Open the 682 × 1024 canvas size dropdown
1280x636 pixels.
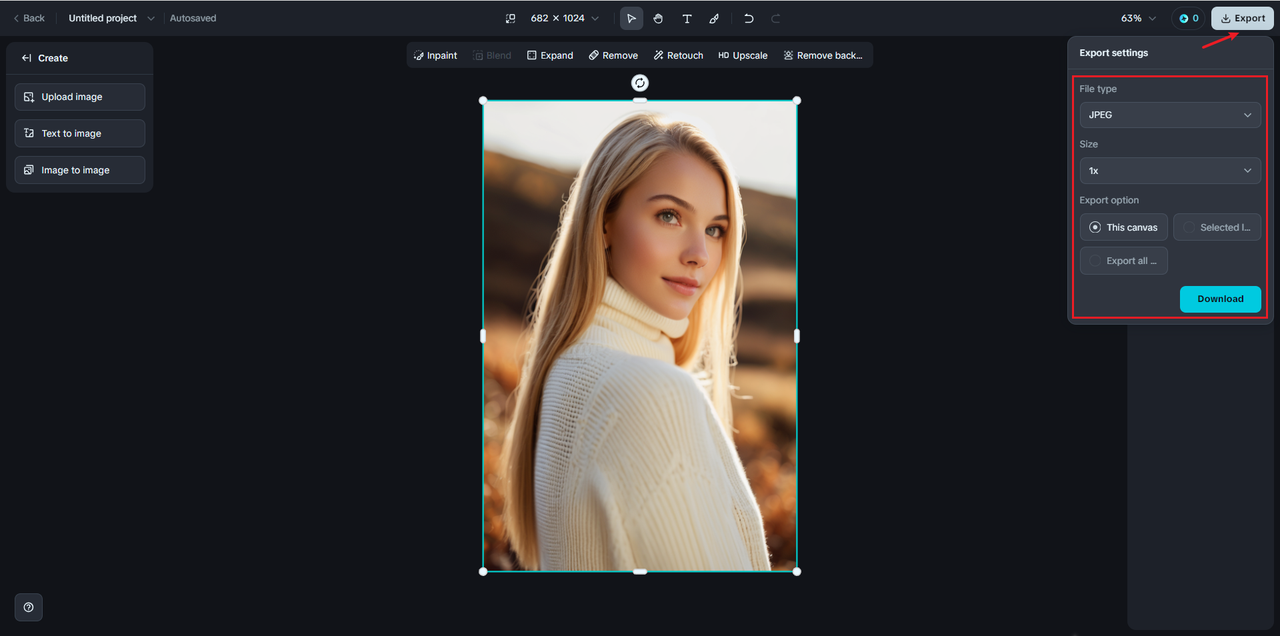pyautogui.click(x=565, y=18)
